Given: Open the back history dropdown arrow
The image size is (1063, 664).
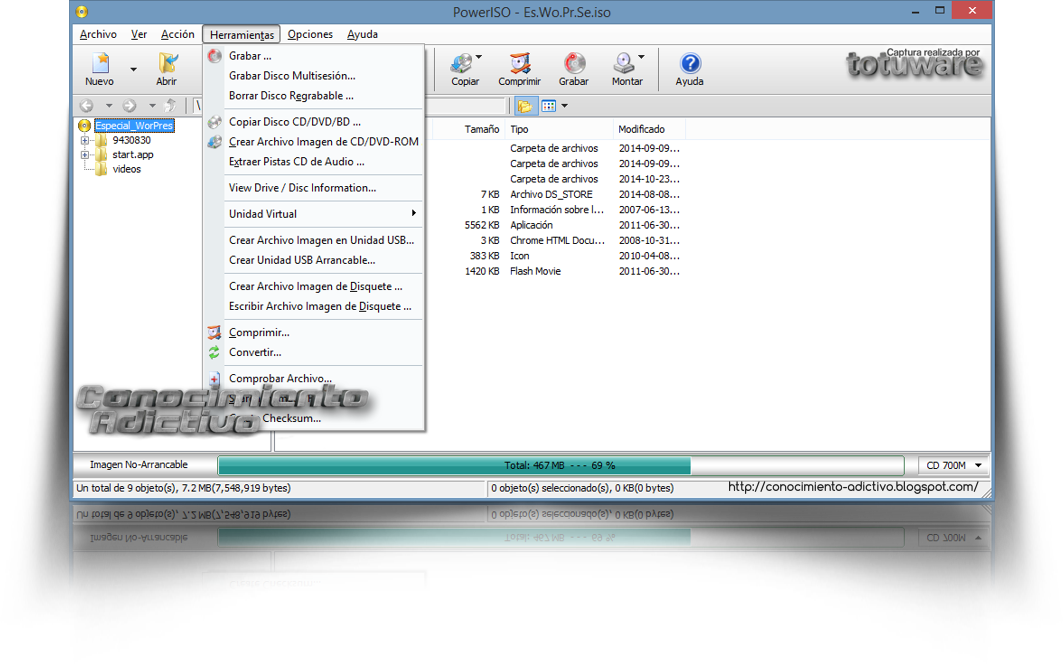Looking at the screenshot, I should click(108, 106).
